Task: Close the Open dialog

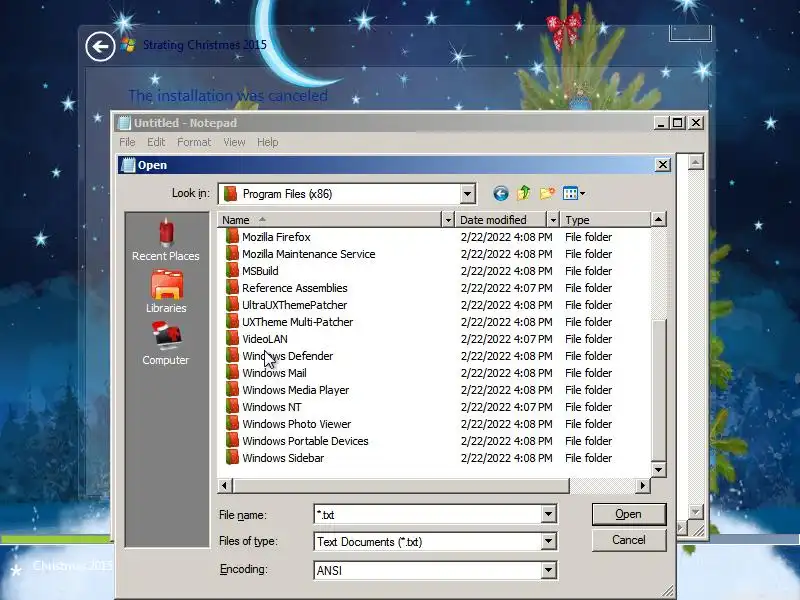Action: tap(662, 165)
